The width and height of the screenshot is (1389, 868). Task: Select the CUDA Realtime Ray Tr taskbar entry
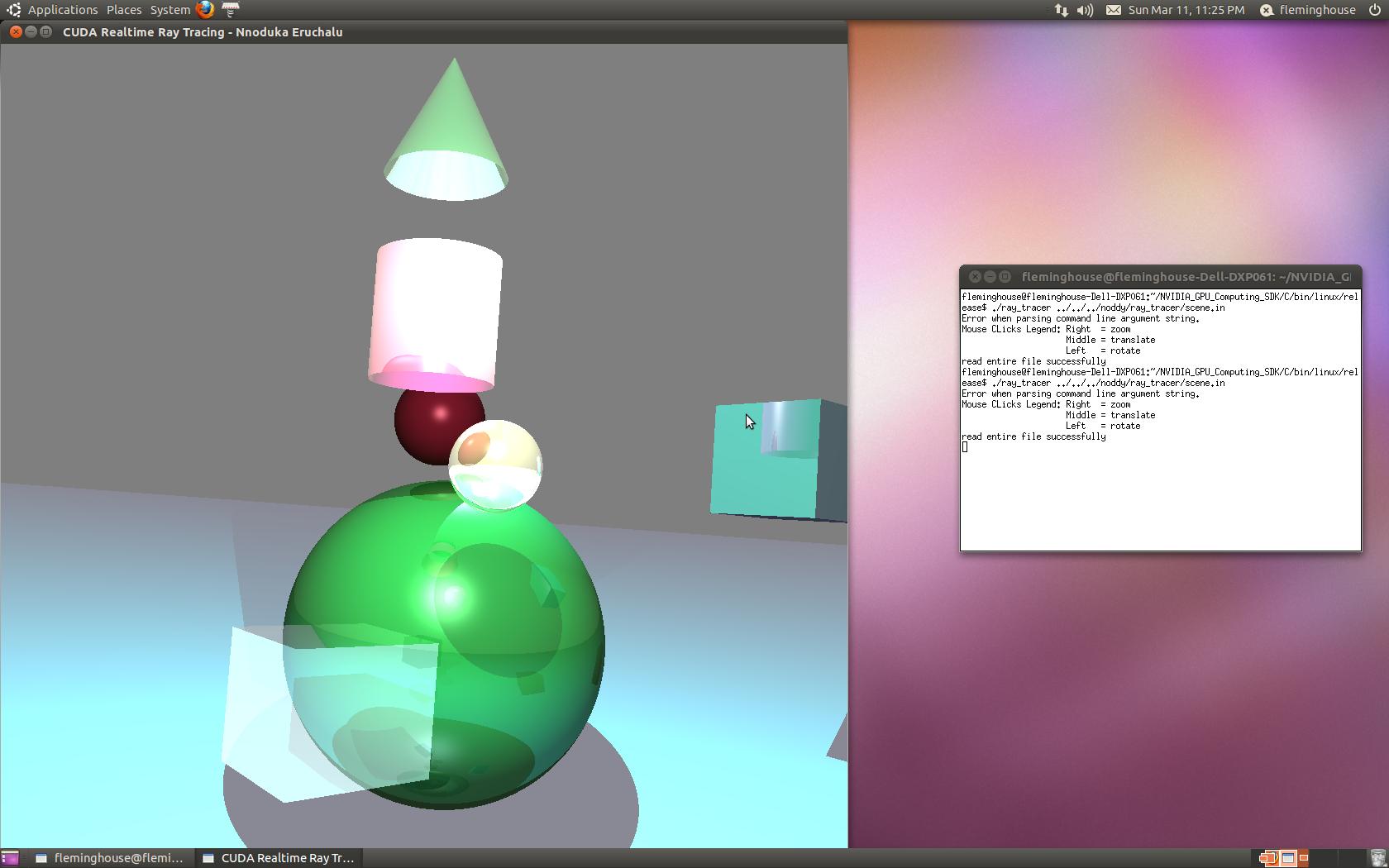[277, 858]
